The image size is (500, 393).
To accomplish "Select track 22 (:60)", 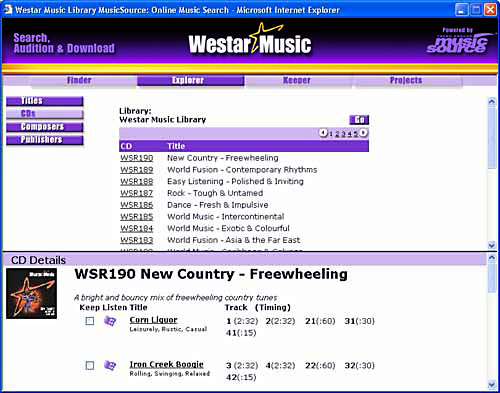I will [x=320, y=366].
